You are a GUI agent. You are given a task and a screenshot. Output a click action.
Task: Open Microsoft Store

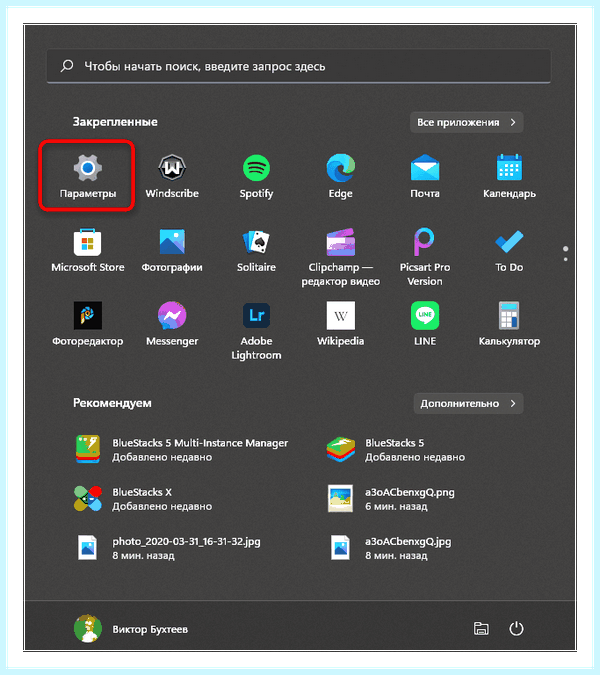point(87,251)
